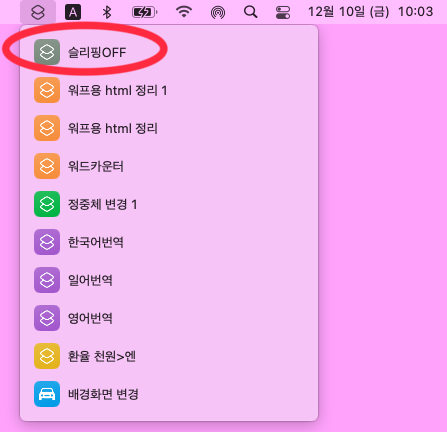
Task: Click the orange icon beside 워드카운터
Action: tap(47, 166)
